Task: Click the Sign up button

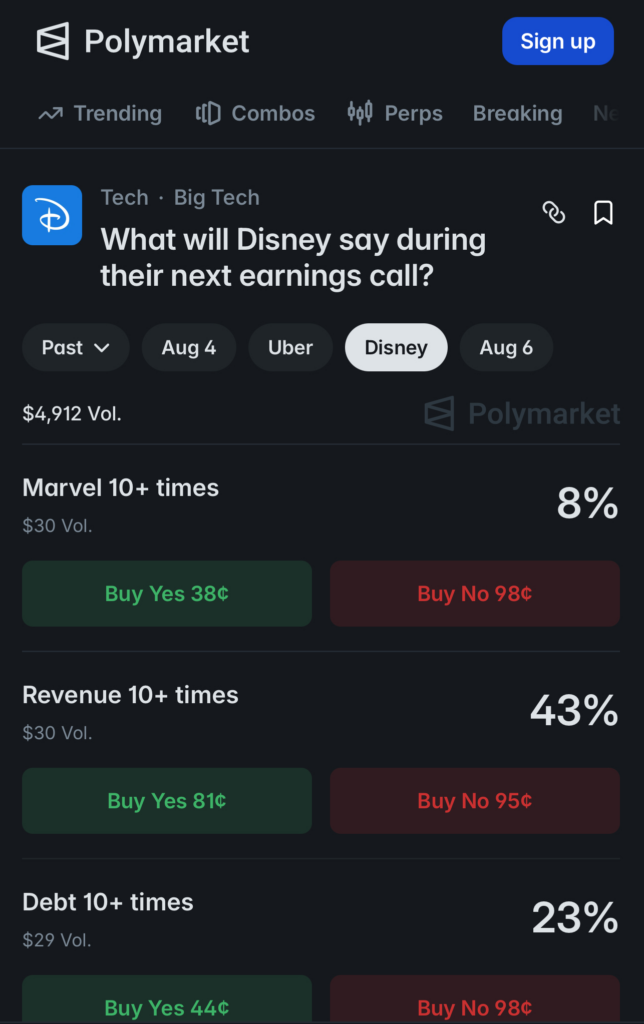Action: click(558, 41)
